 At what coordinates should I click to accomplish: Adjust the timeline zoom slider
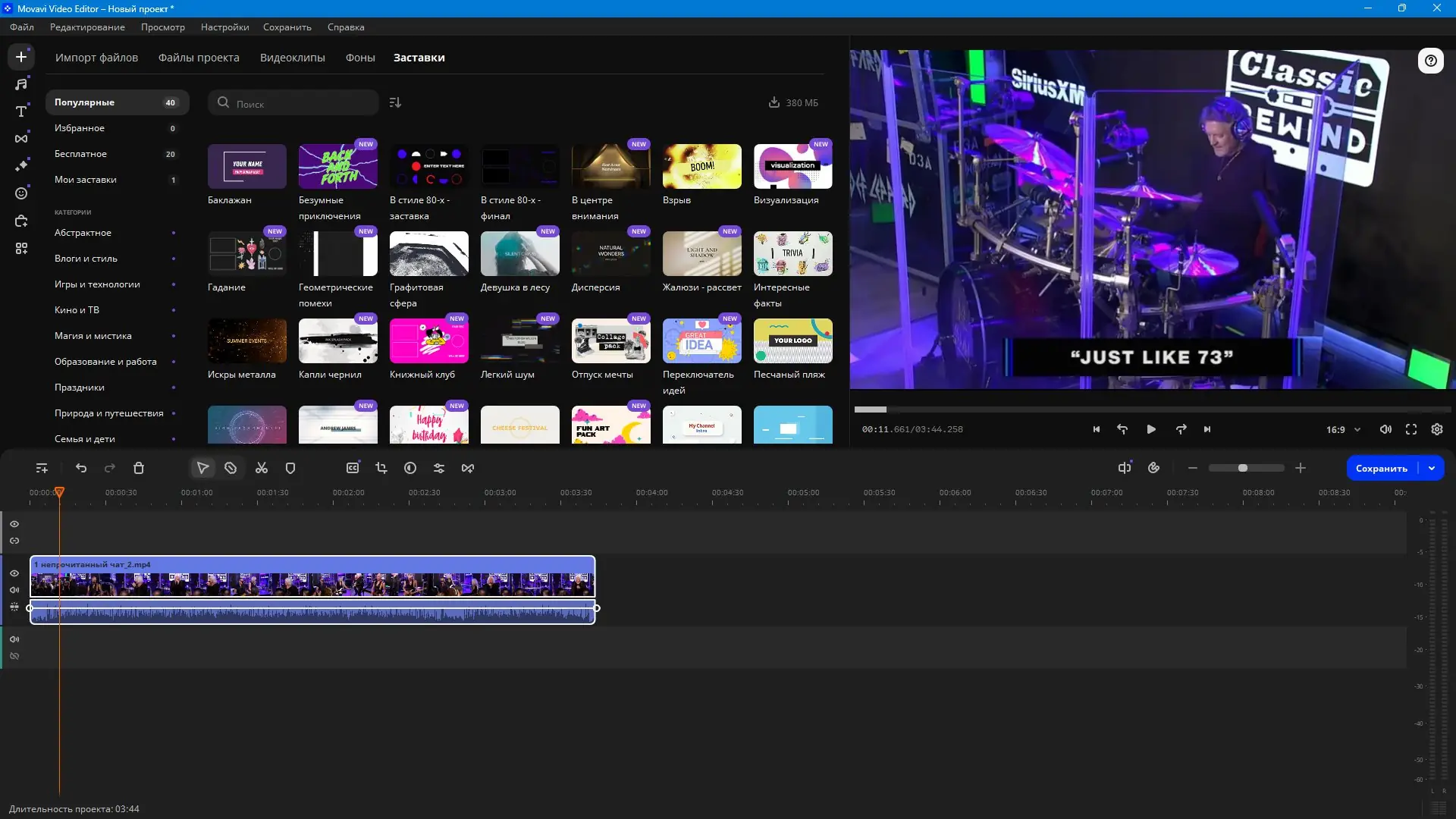(1243, 469)
